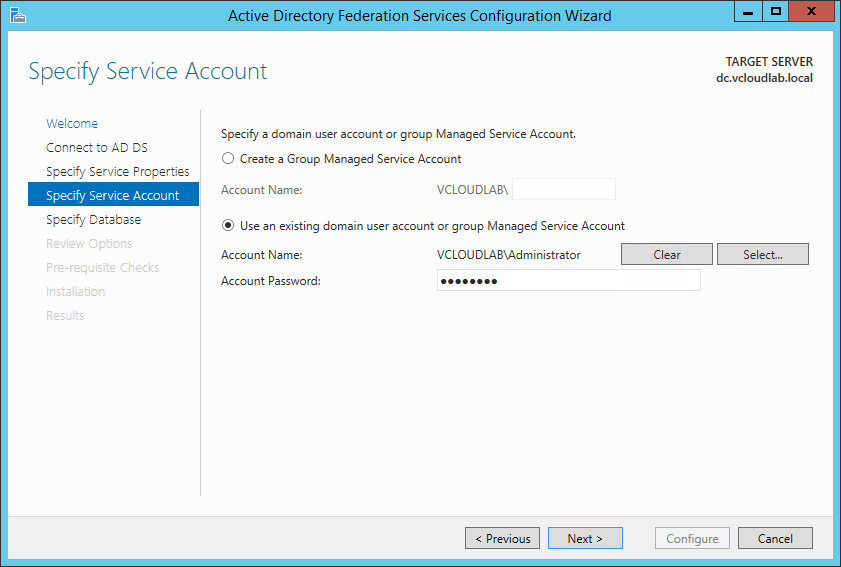This screenshot has height=567, width=841.
Task: Proceed with the Next button
Action: [585, 539]
